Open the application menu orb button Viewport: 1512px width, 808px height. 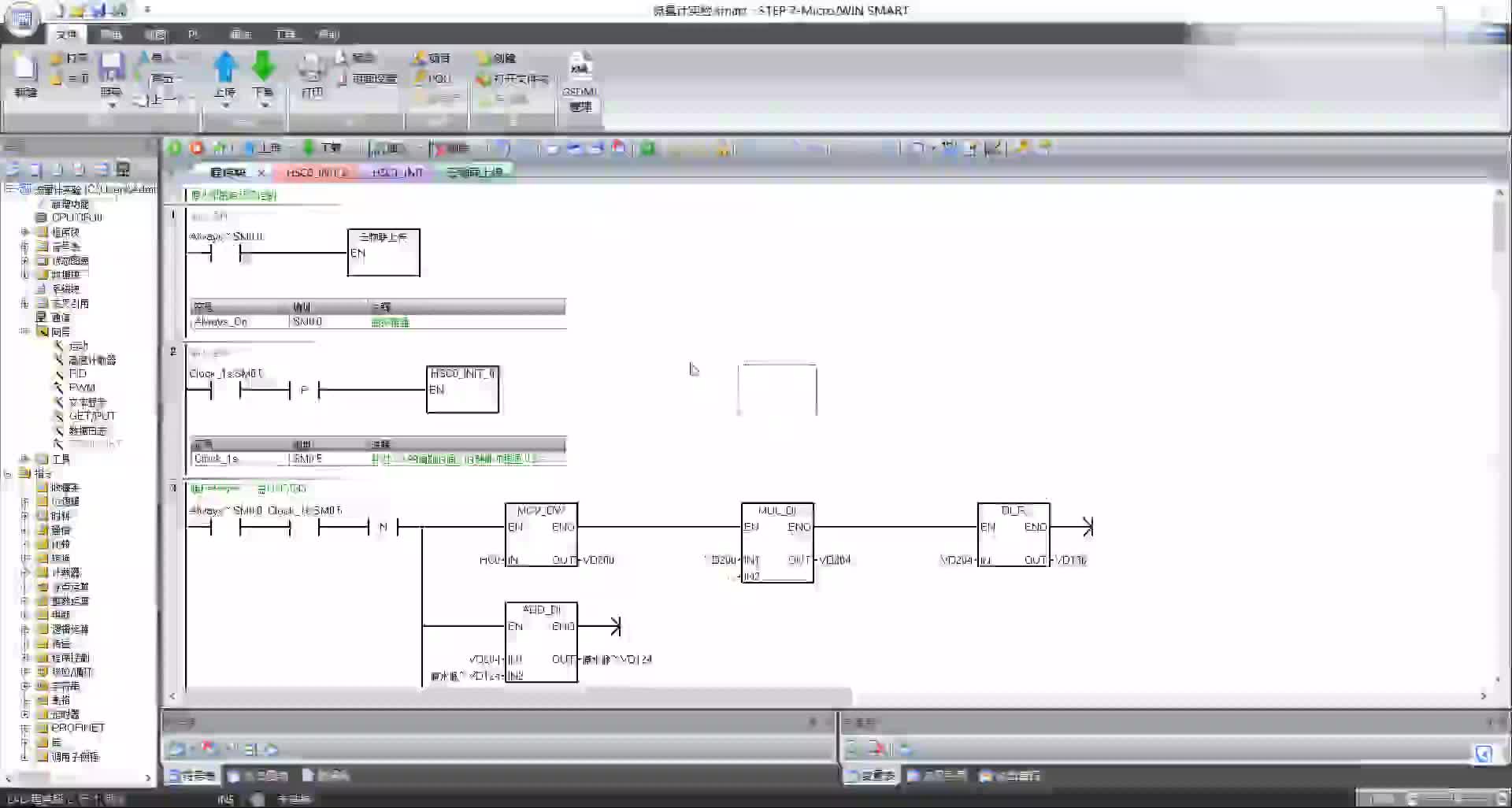[x=23, y=20]
